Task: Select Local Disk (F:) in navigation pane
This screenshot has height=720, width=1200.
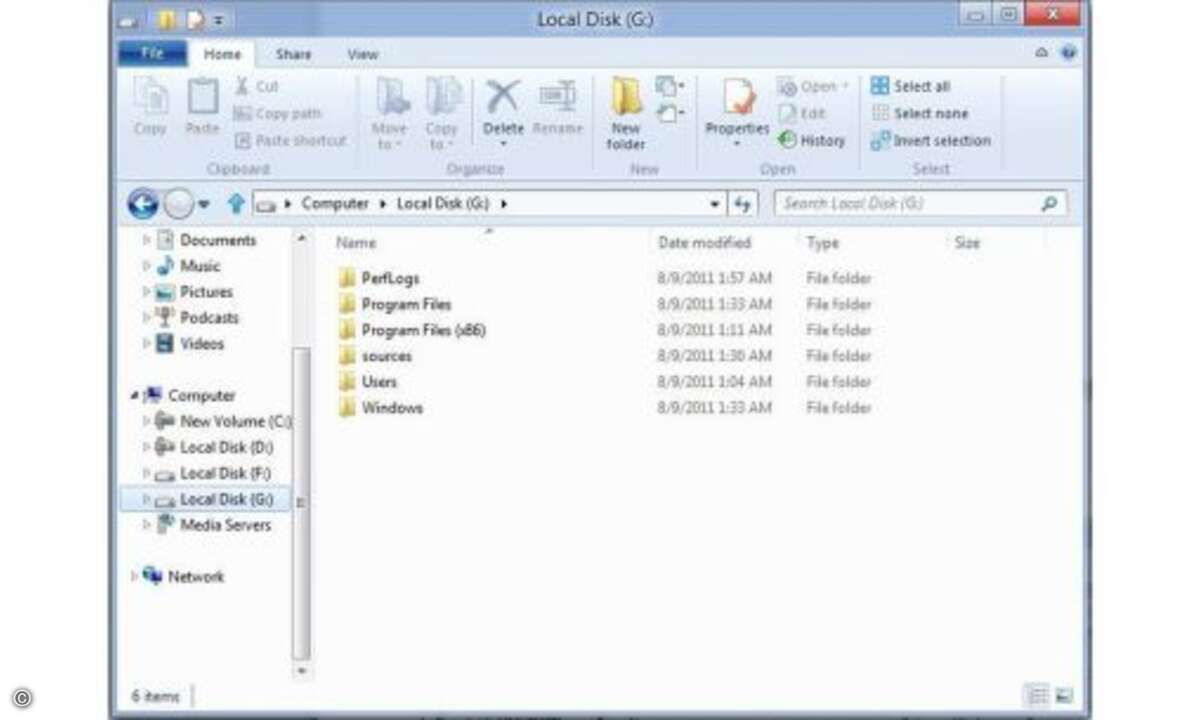Action: (225, 474)
